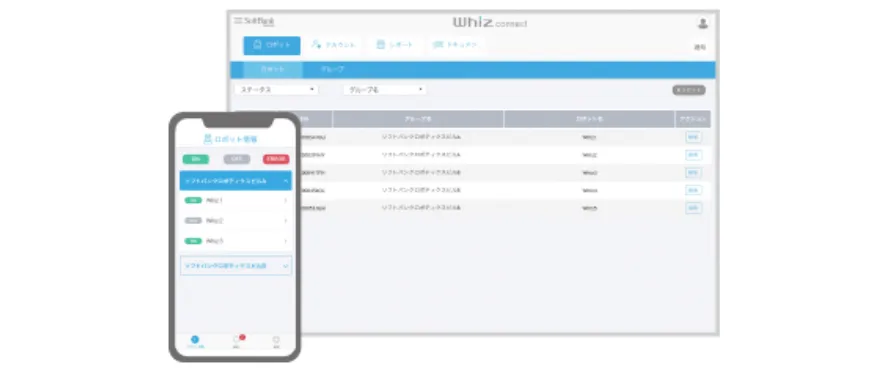Screen dimensions: 892x372
Task: Tap the notification icon with red badge on phone
Action: pos(237,340)
